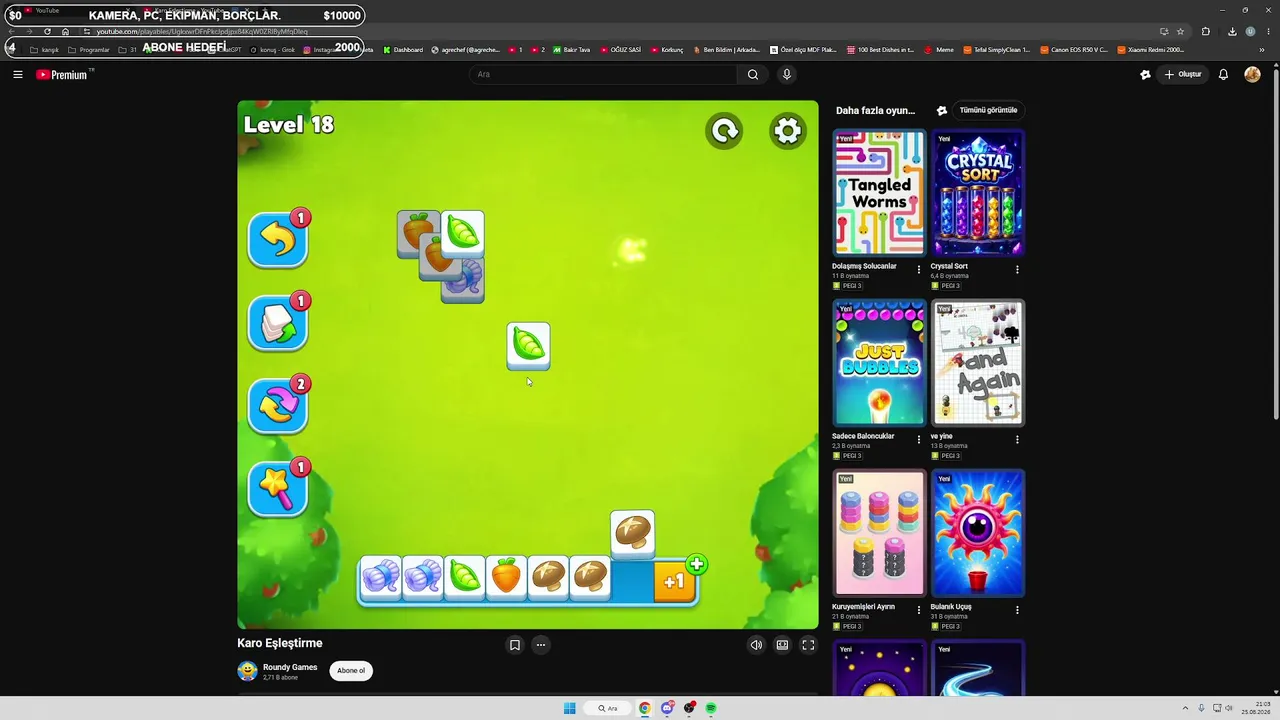Open the YouTube guide hamburger menu
This screenshot has width=1280, height=720.
point(18,74)
